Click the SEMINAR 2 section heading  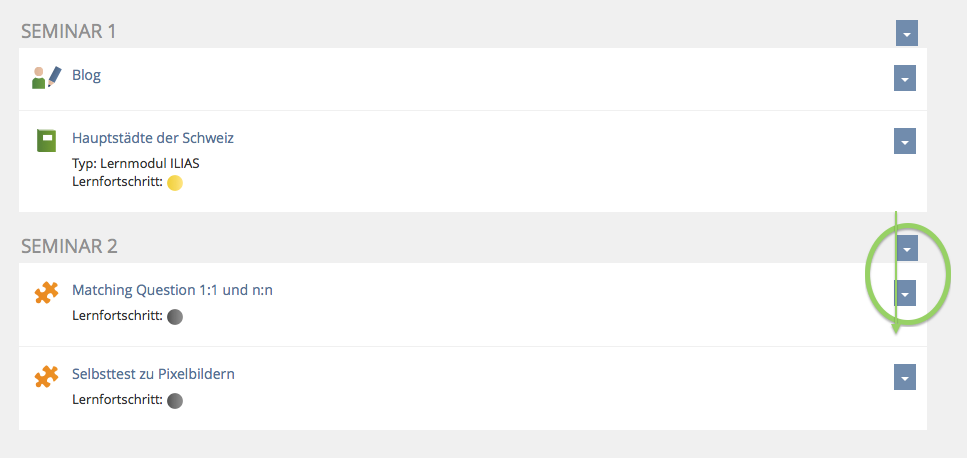click(x=69, y=246)
